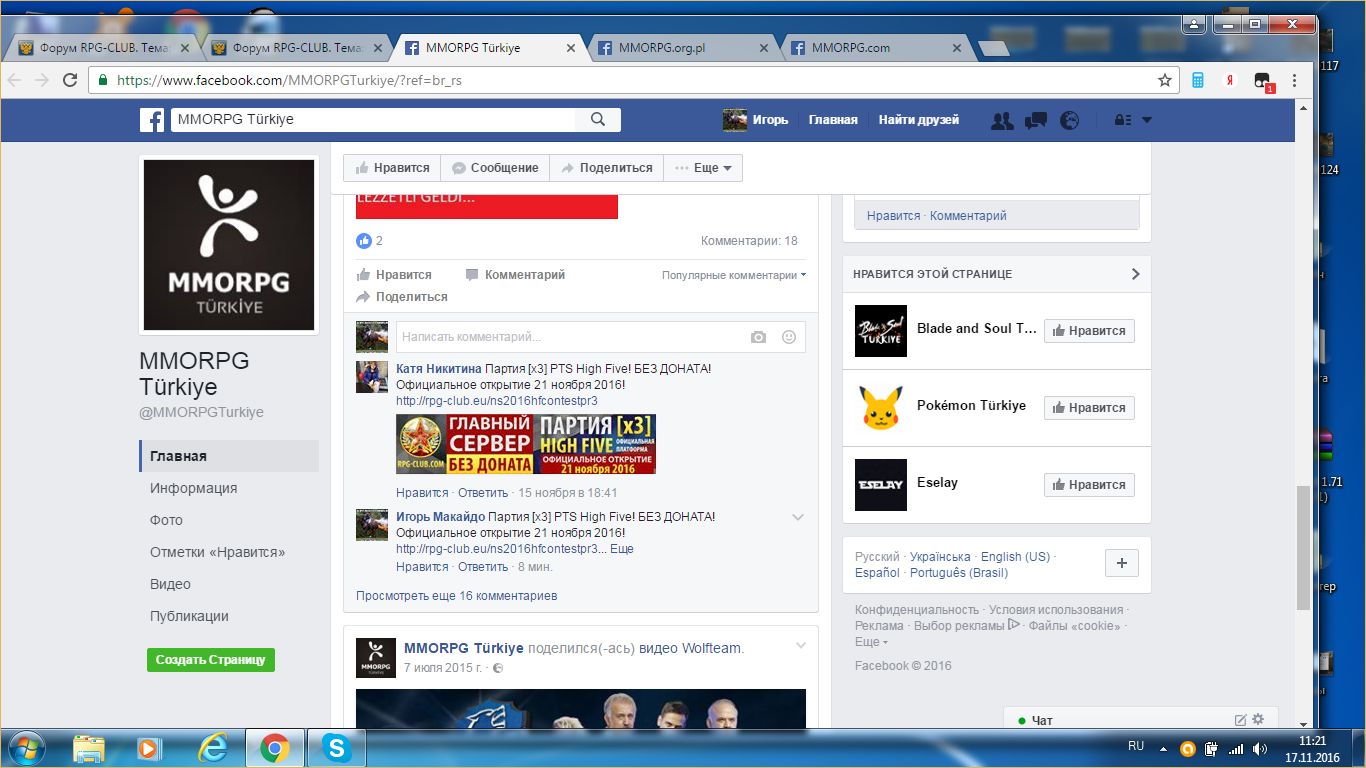Click the Yandex extension icon
The height and width of the screenshot is (768, 1366).
[x=1231, y=80]
